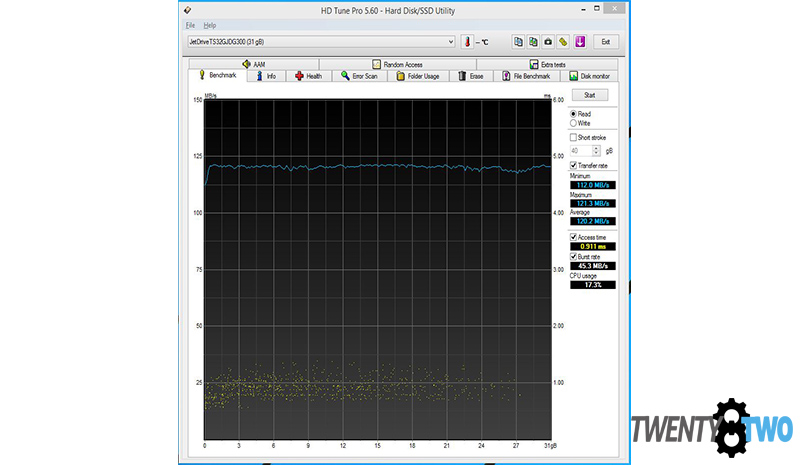Enable the Short stroke checkbox
This screenshot has height=465, width=800.
(x=573, y=137)
